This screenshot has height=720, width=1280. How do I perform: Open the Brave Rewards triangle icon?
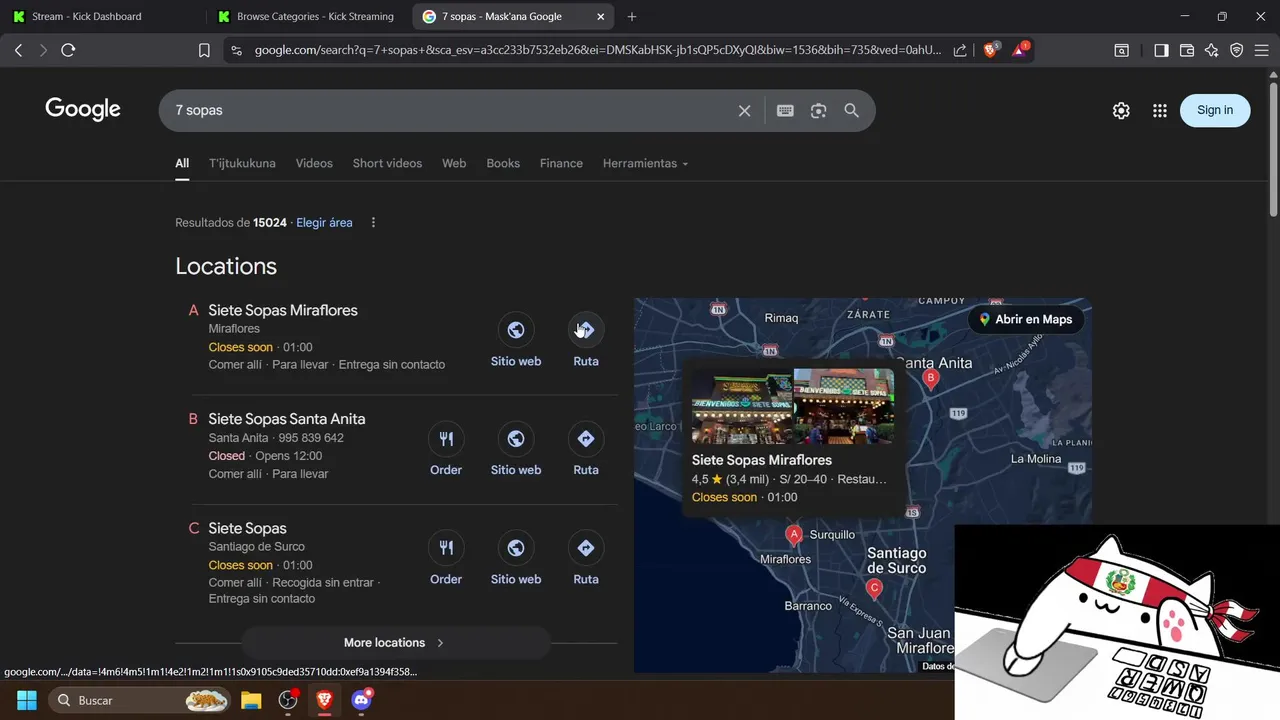(x=1021, y=50)
